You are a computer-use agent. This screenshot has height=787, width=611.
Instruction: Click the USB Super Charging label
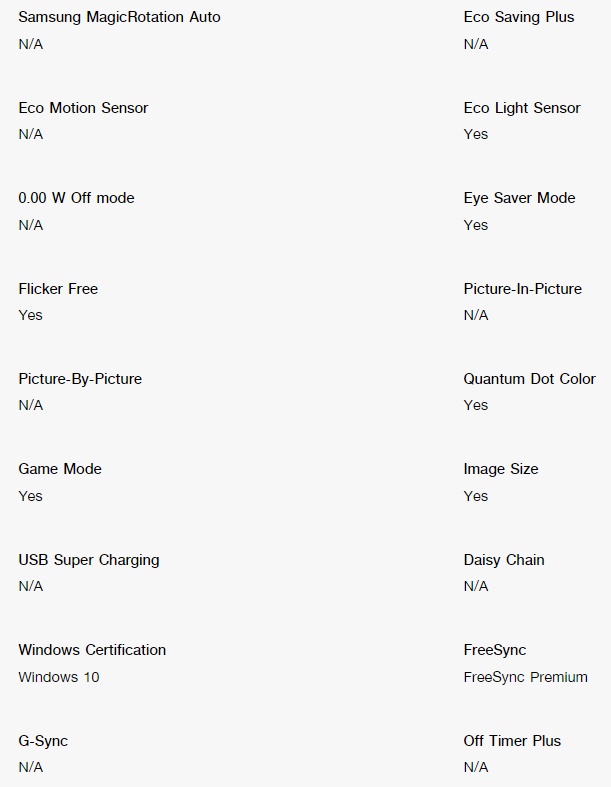coord(89,560)
